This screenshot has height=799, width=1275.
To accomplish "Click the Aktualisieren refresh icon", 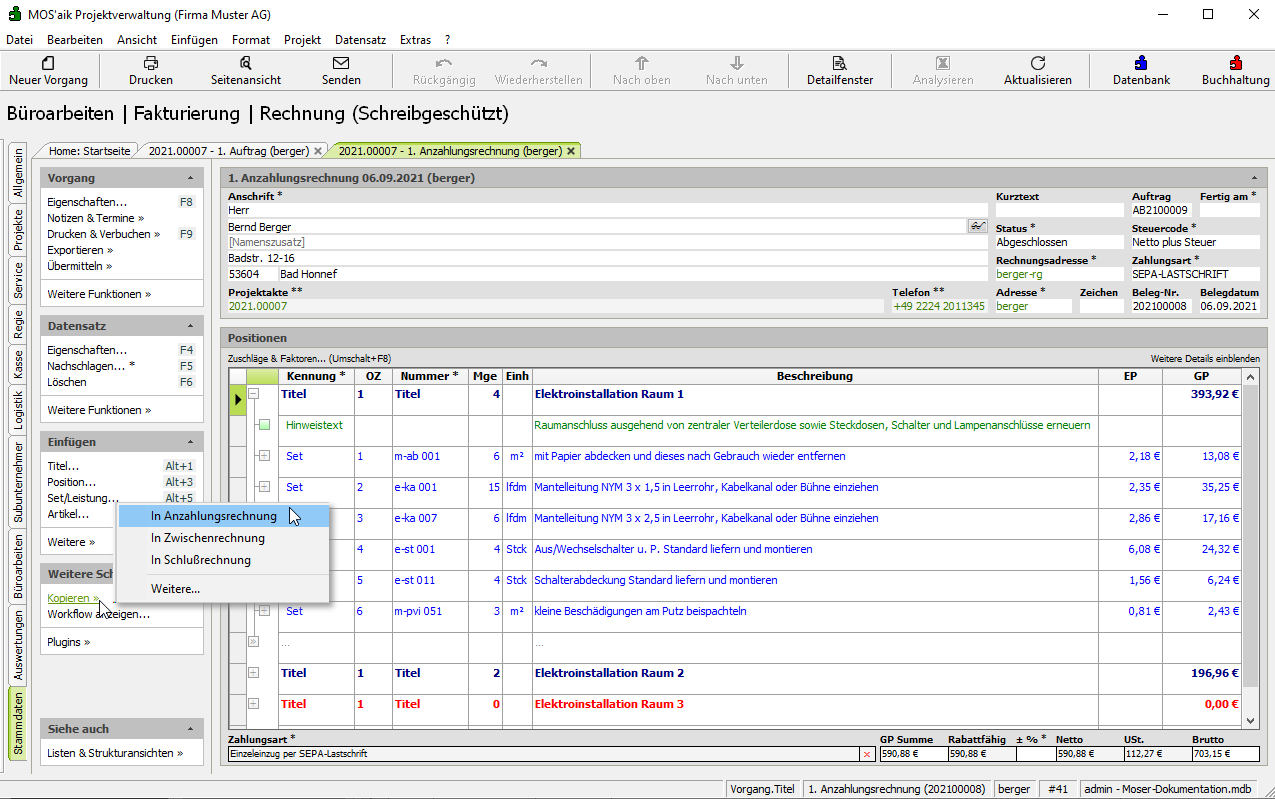I will coord(1037,63).
